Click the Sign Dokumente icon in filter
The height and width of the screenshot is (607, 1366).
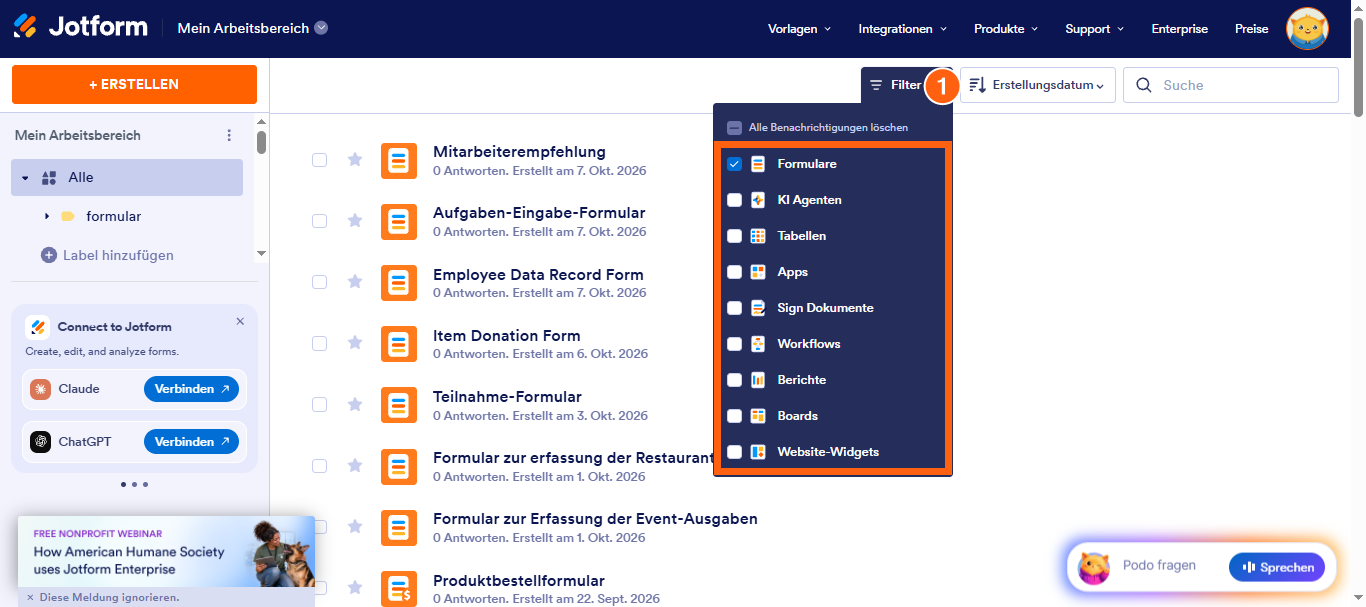[x=758, y=308]
